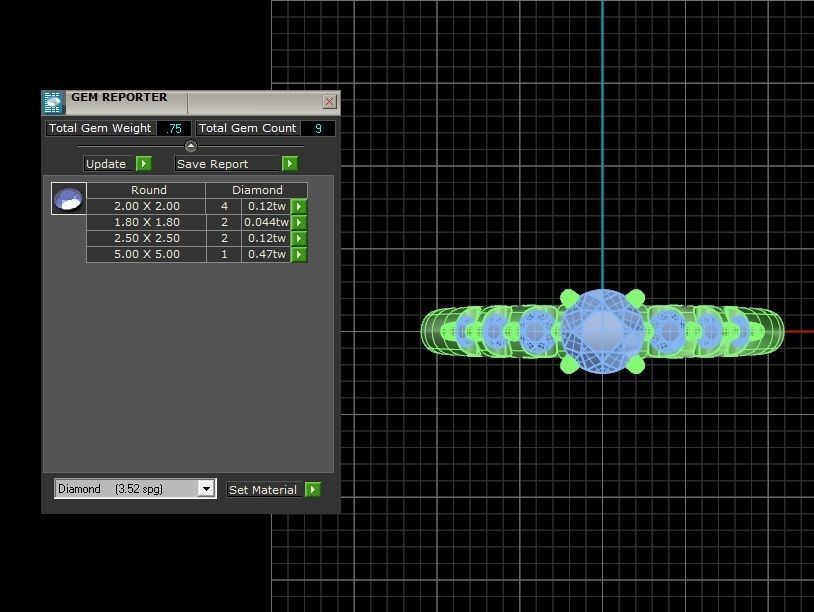Click the Diamond column header
Image resolution: width=814 pixels, height=612 pixels.
257,190
